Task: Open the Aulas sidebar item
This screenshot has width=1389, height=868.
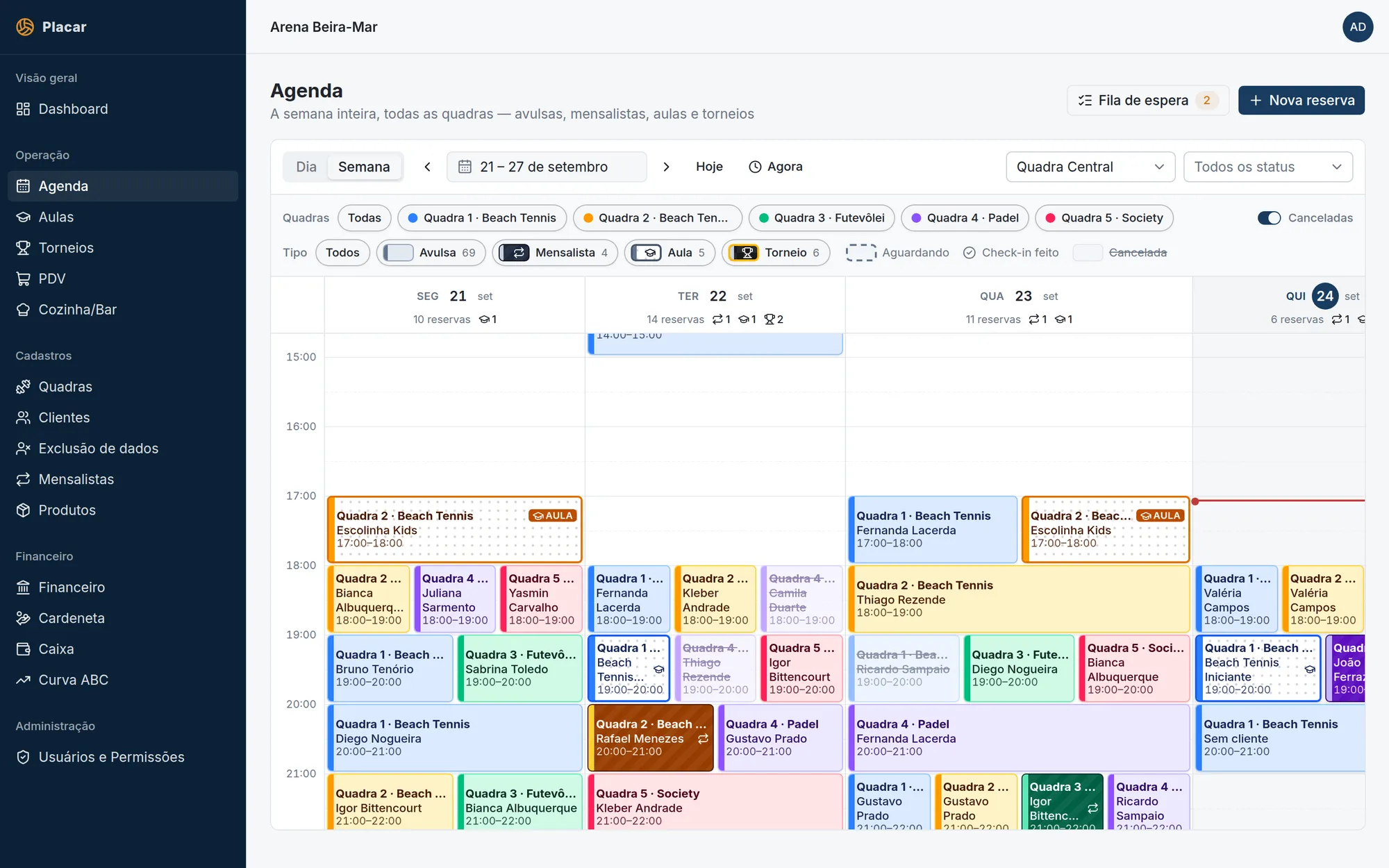Action: tap(123, 217)
